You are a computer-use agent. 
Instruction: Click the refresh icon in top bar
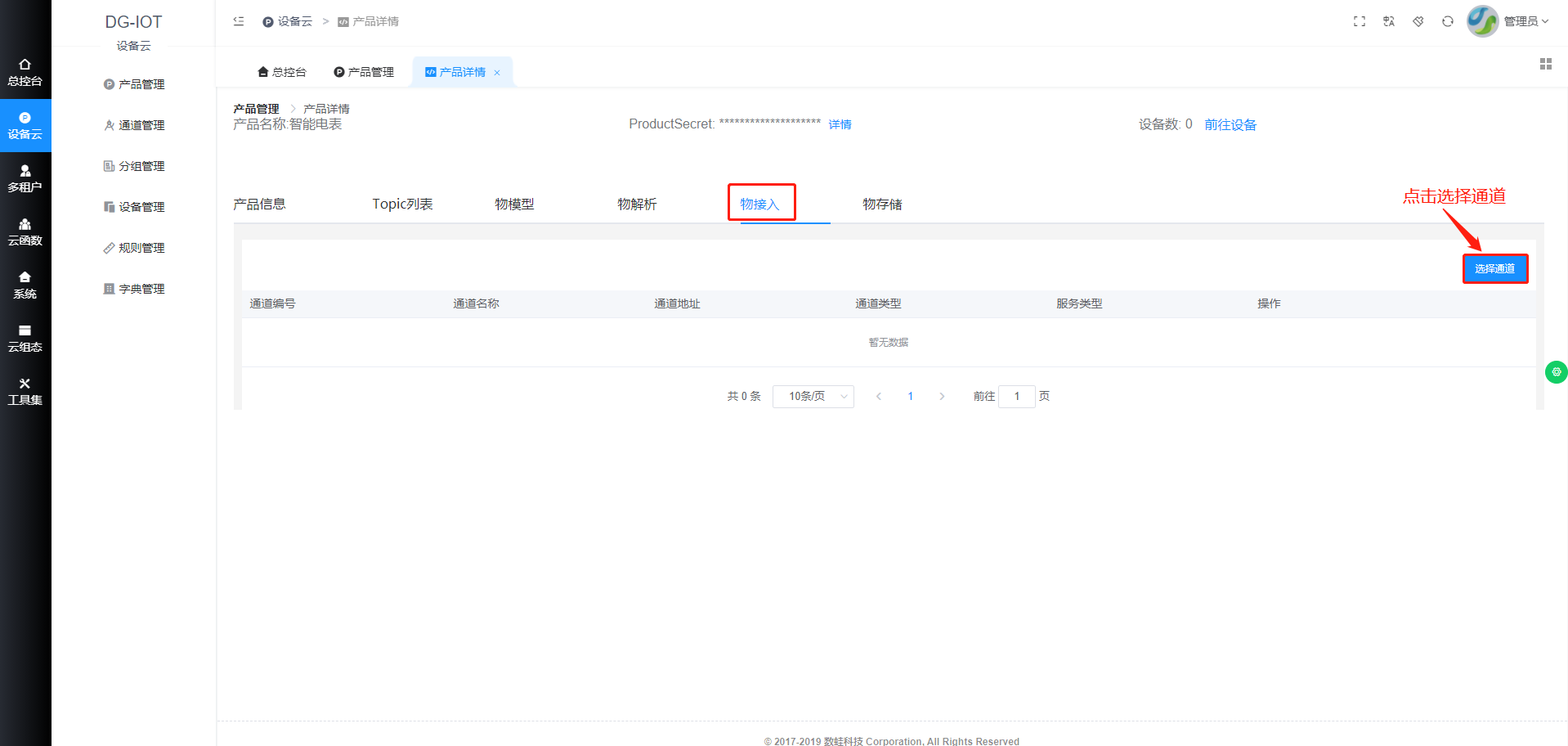pyautogui.click(x=1448, y=21)
